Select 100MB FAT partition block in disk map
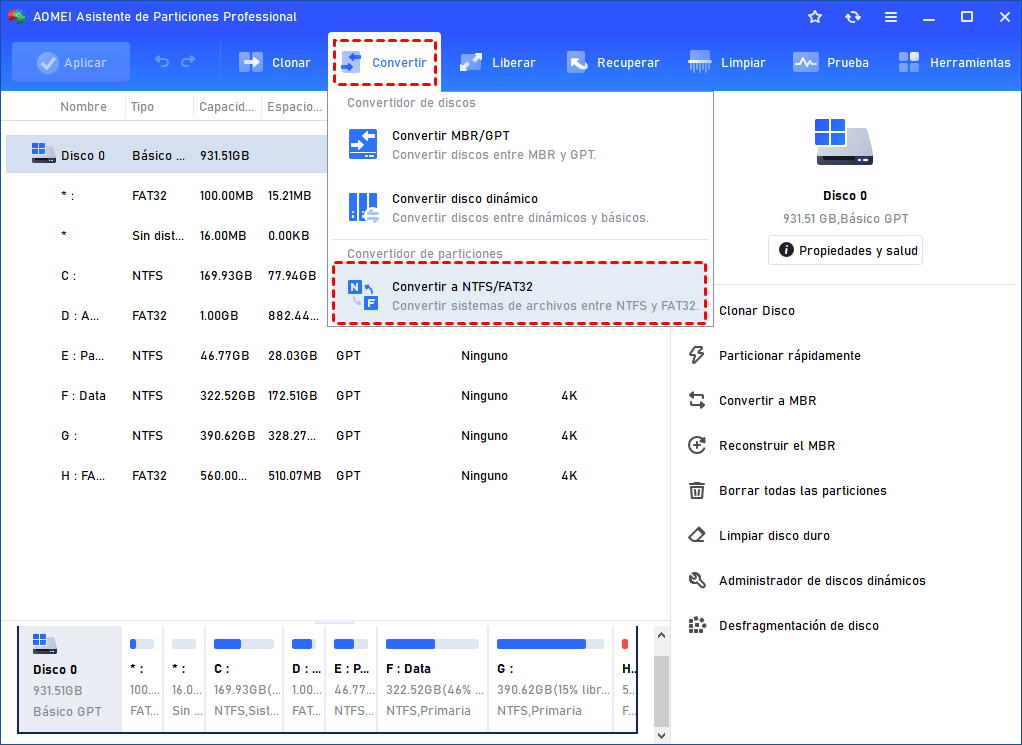1022x745 pixels. click(x=143, y=679)
